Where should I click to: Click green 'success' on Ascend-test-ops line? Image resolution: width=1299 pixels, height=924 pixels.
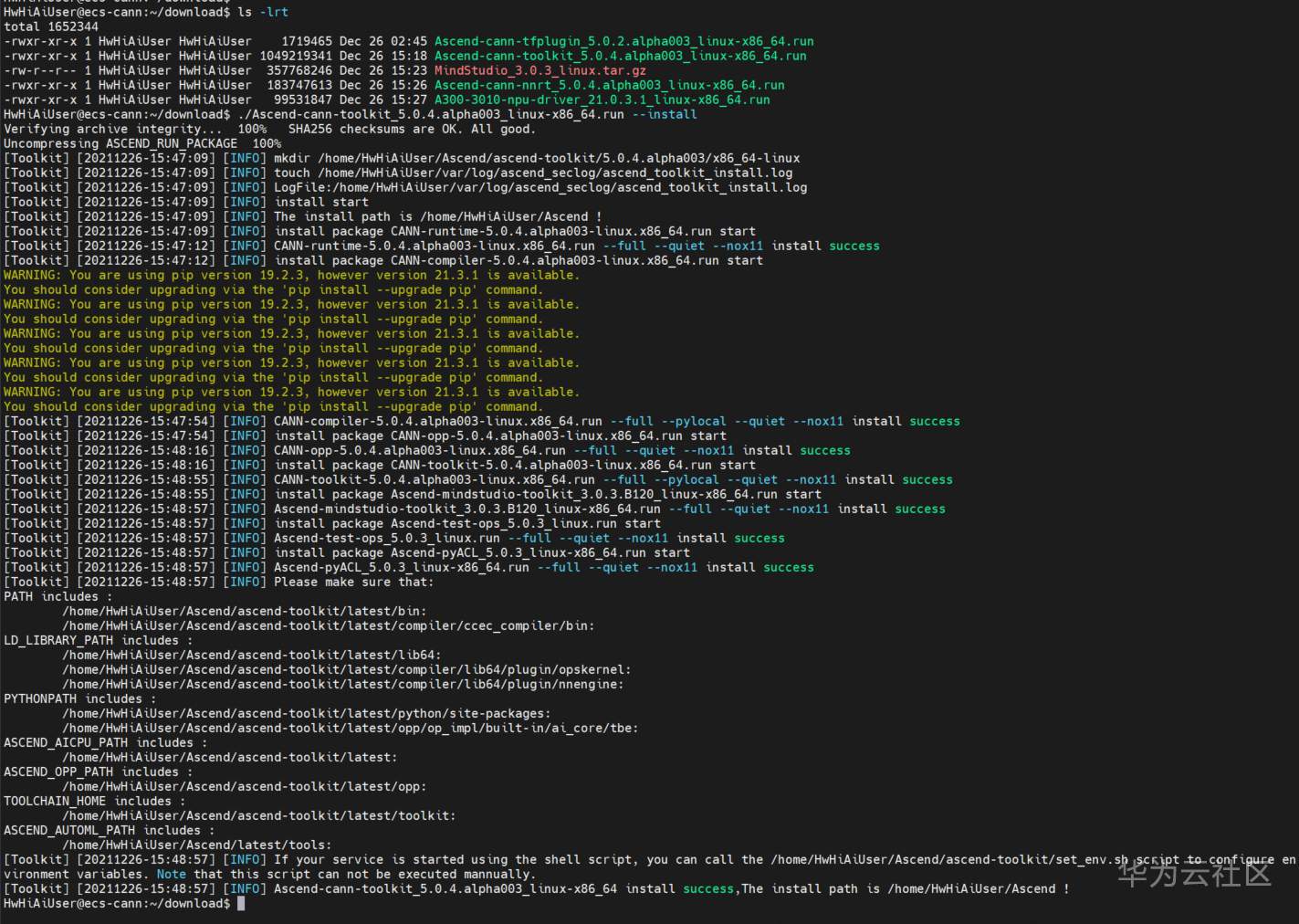point(759,538)
